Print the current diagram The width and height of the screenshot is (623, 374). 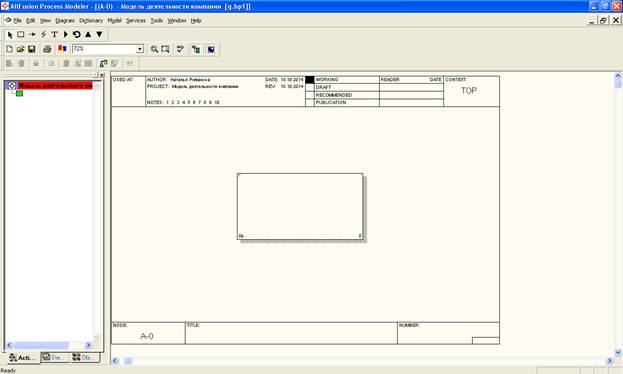pos(47,49)
